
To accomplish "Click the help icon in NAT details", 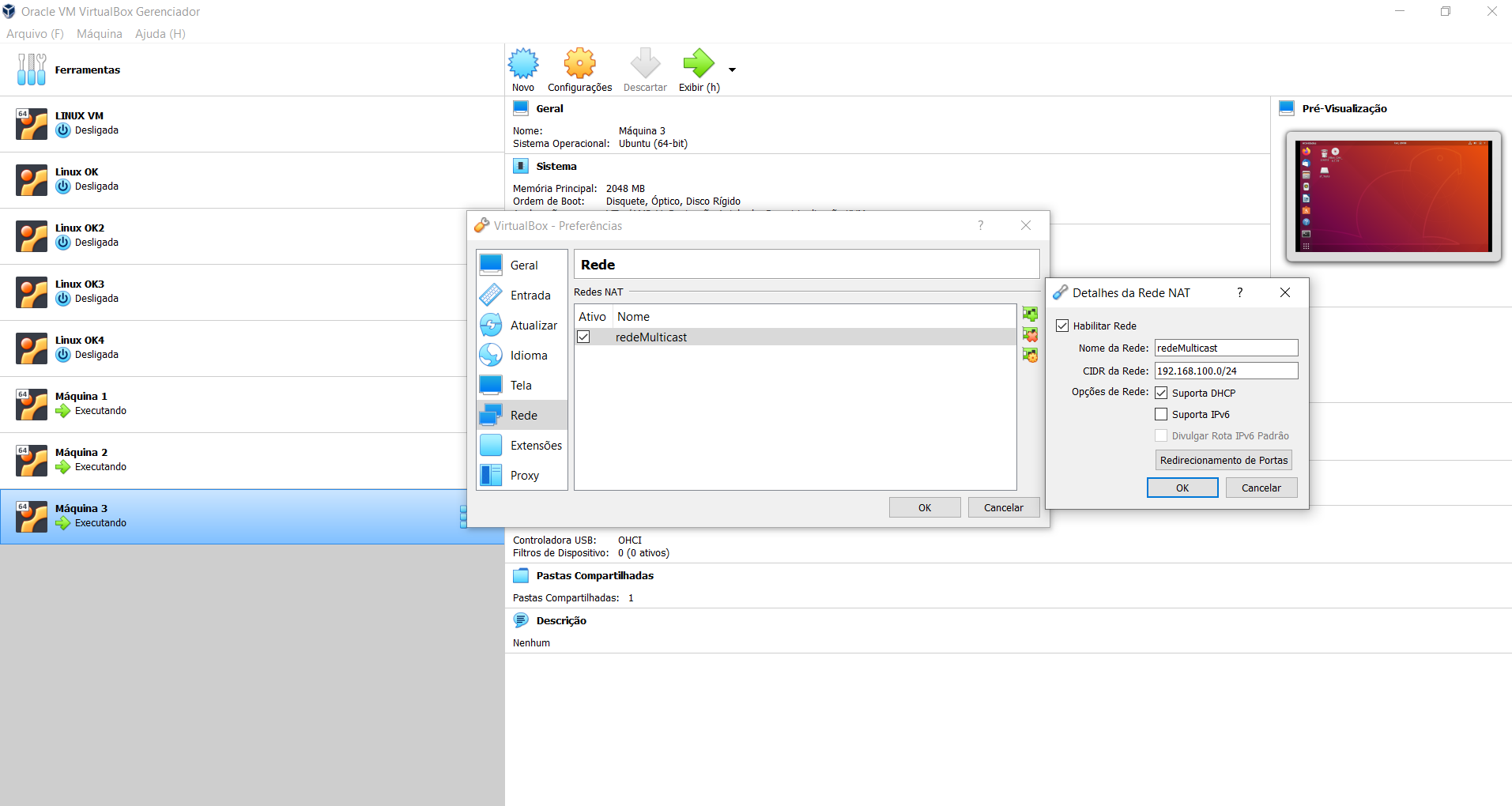I will [1240, 292].
